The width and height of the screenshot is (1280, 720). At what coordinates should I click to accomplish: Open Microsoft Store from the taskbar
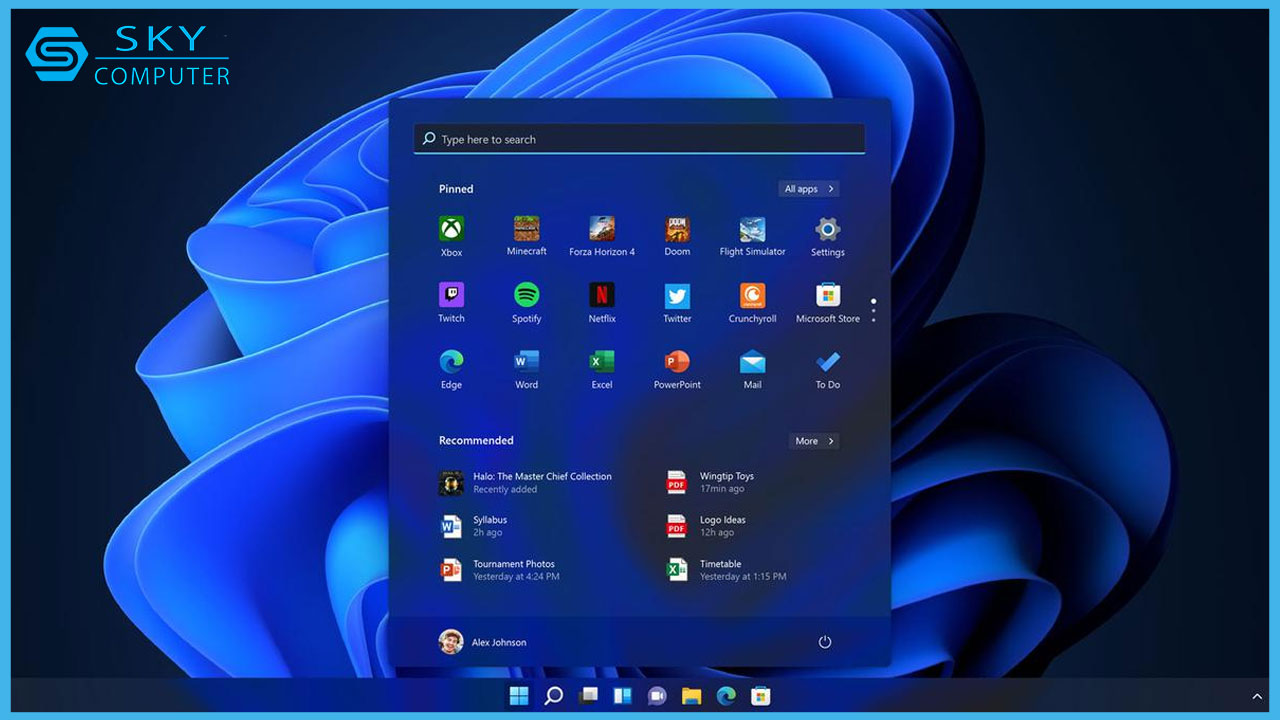pos(761,696)
